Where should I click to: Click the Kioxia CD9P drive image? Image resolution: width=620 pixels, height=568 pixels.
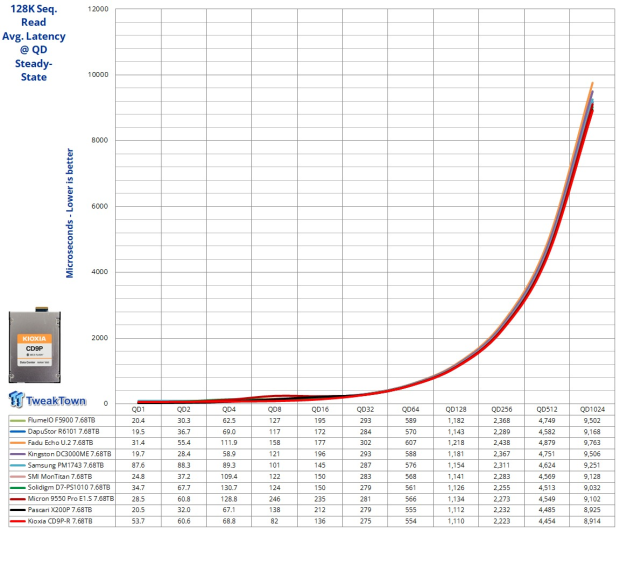[x=35, y=345]
